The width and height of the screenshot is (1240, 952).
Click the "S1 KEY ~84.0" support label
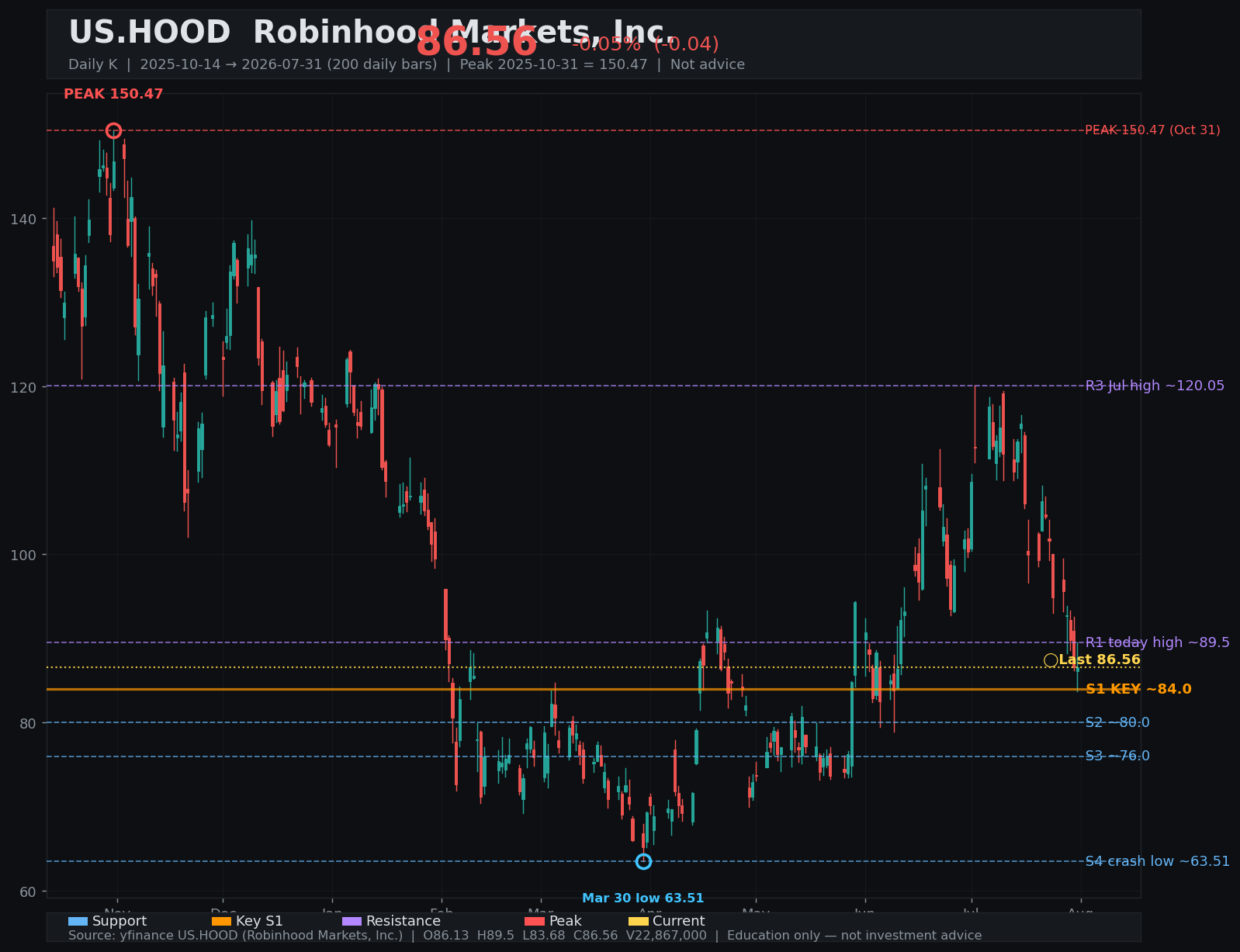(1138, 689)
